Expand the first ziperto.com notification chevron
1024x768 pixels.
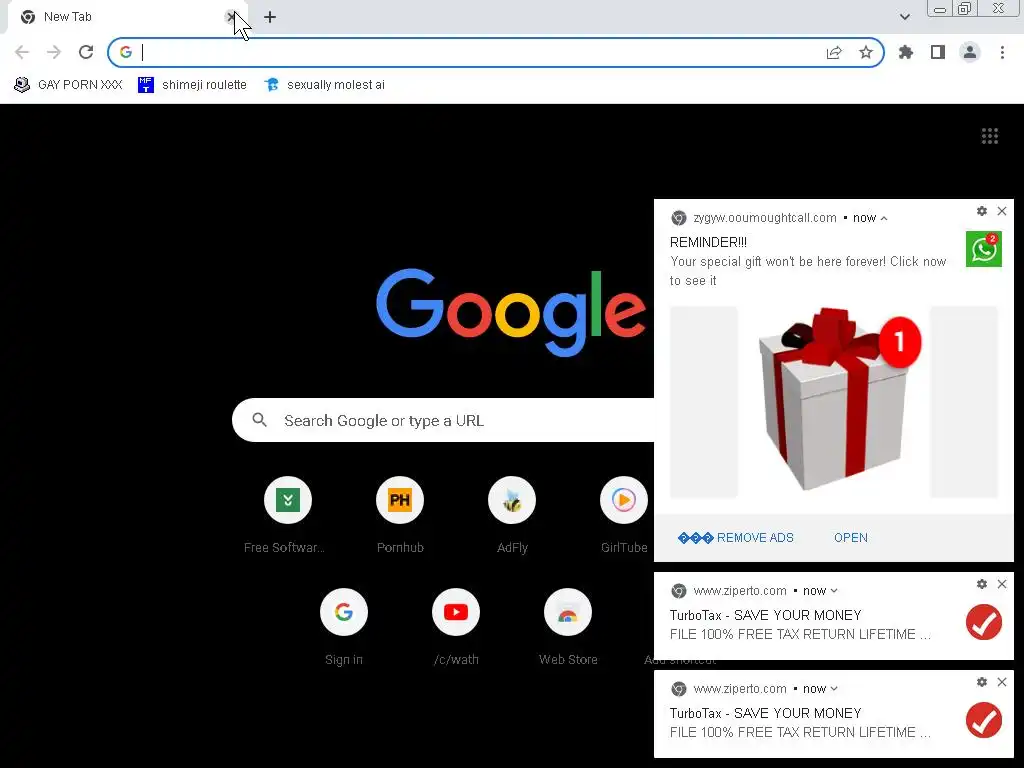tap(834, 591)
